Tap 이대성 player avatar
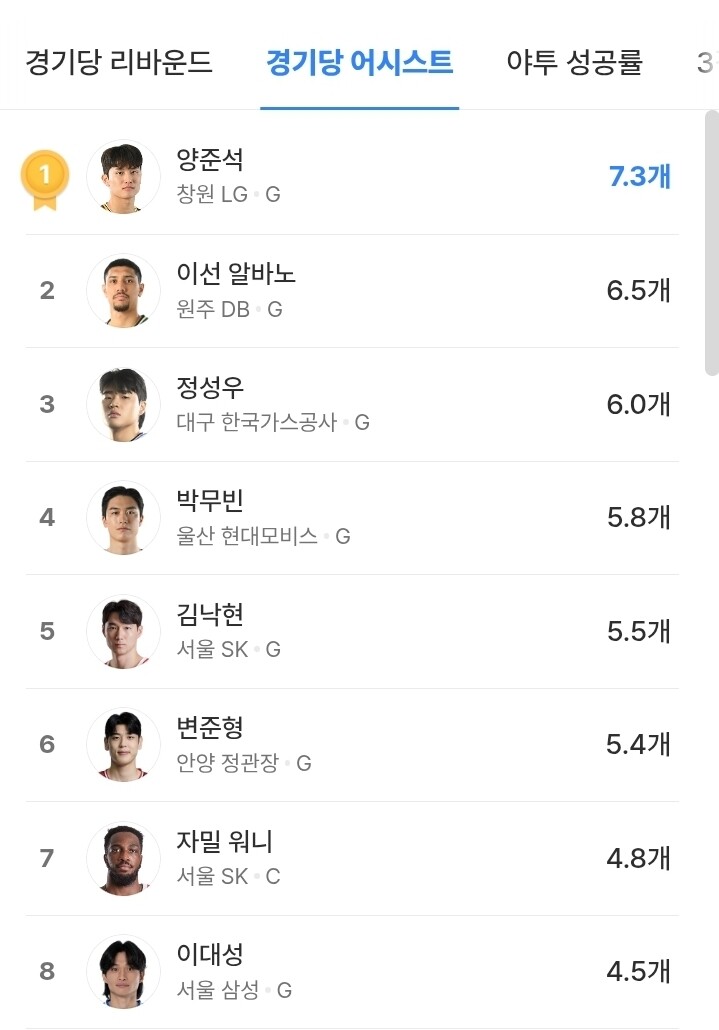Viewport: 719px width, 1030px height. (123, 971)
